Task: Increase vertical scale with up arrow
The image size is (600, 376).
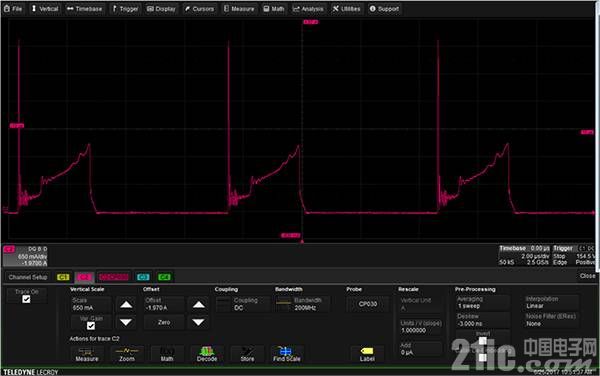Action: click(x=126, y=305)
